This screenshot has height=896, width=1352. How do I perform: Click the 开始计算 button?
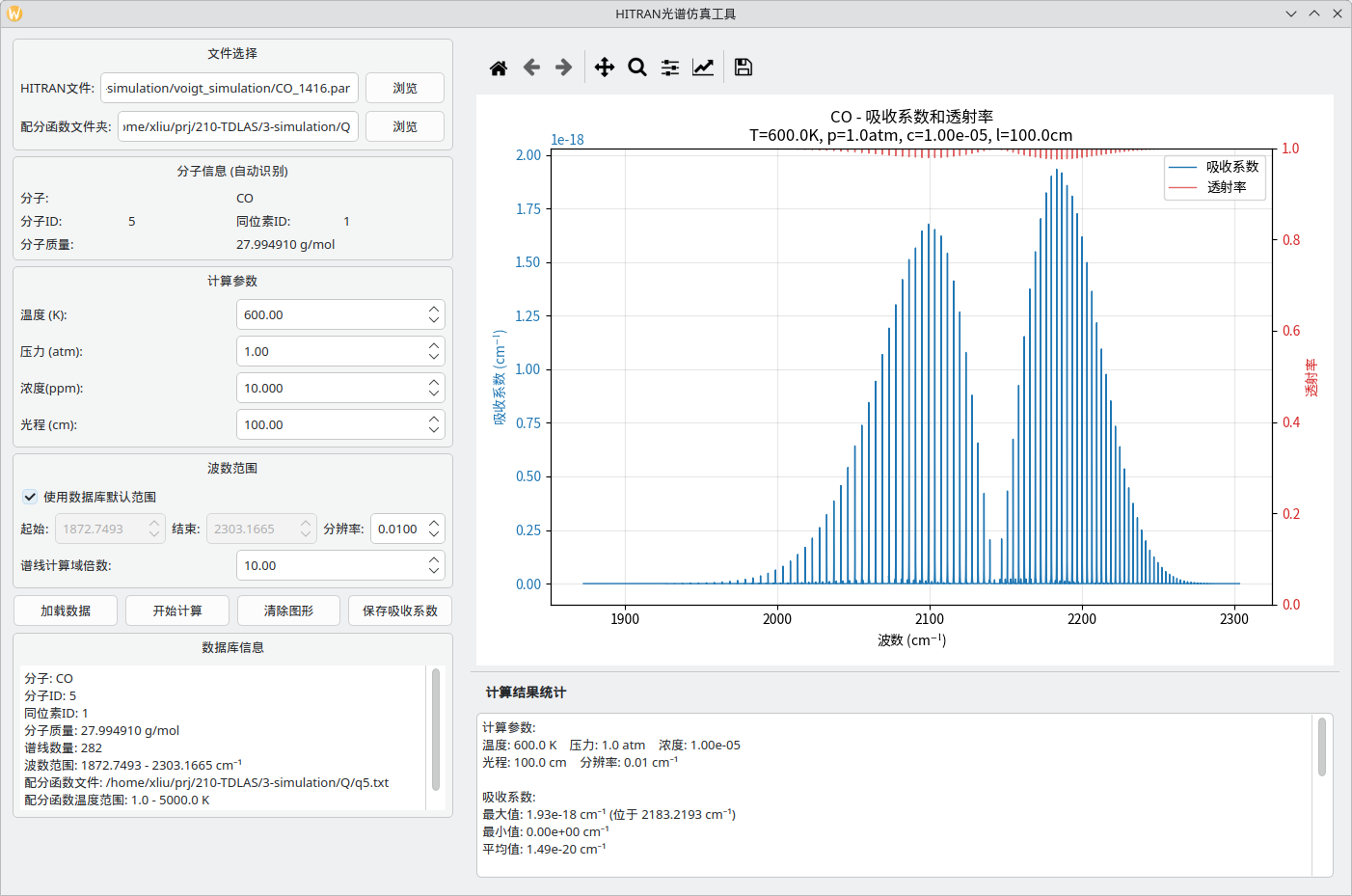(177, 611)
